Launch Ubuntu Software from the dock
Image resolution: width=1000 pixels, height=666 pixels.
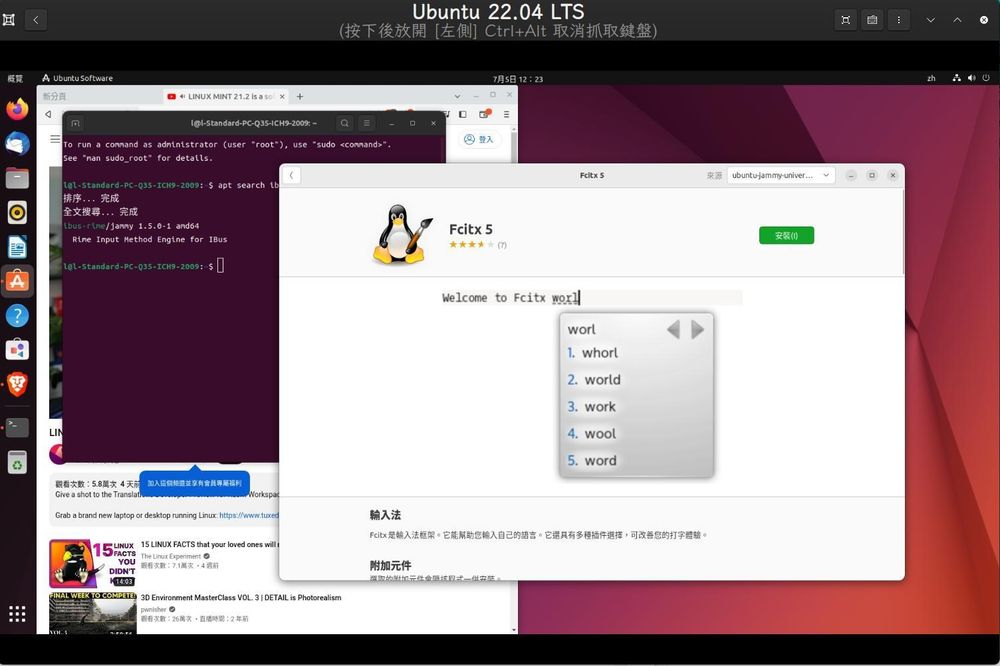click(16, 281)
